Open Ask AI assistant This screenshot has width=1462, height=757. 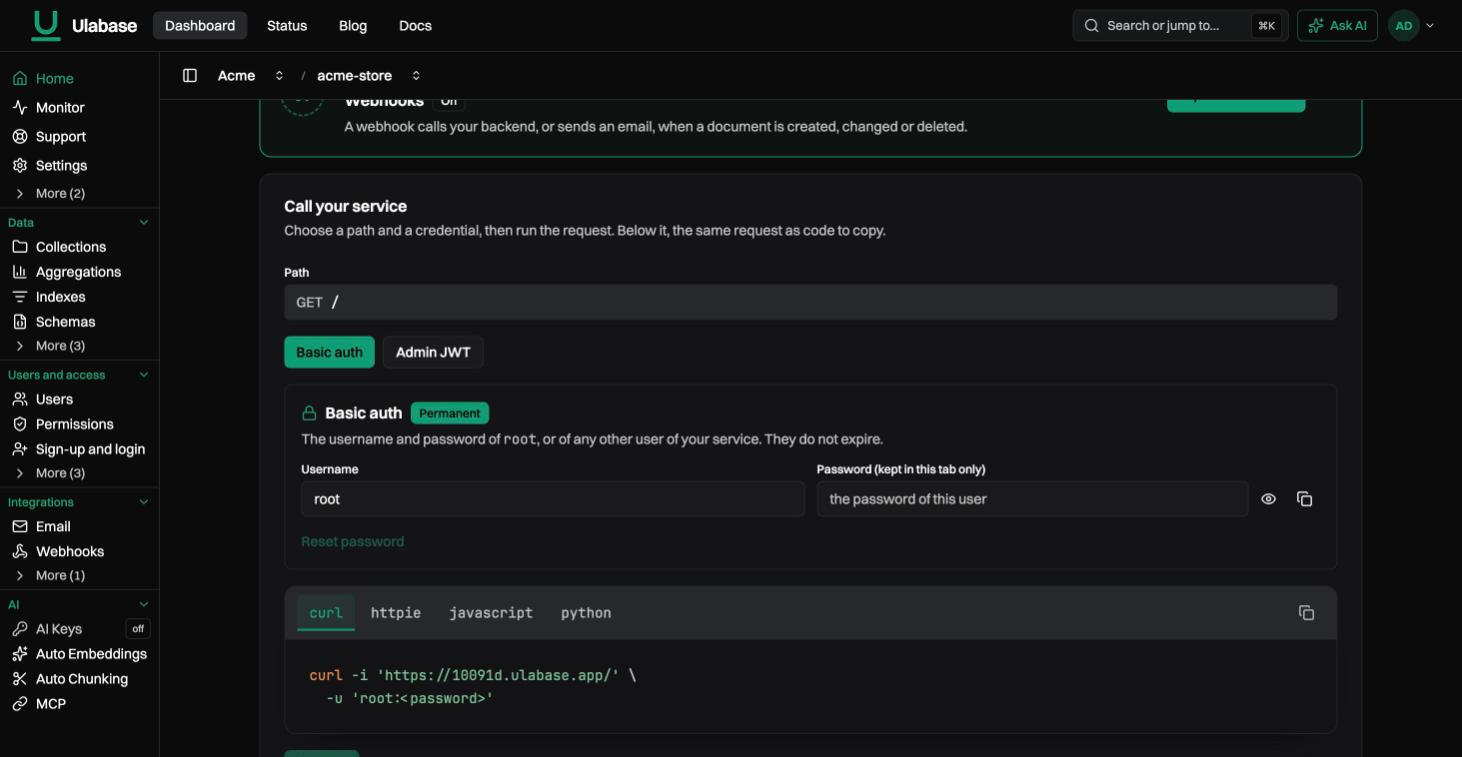tap(1337, 26)
